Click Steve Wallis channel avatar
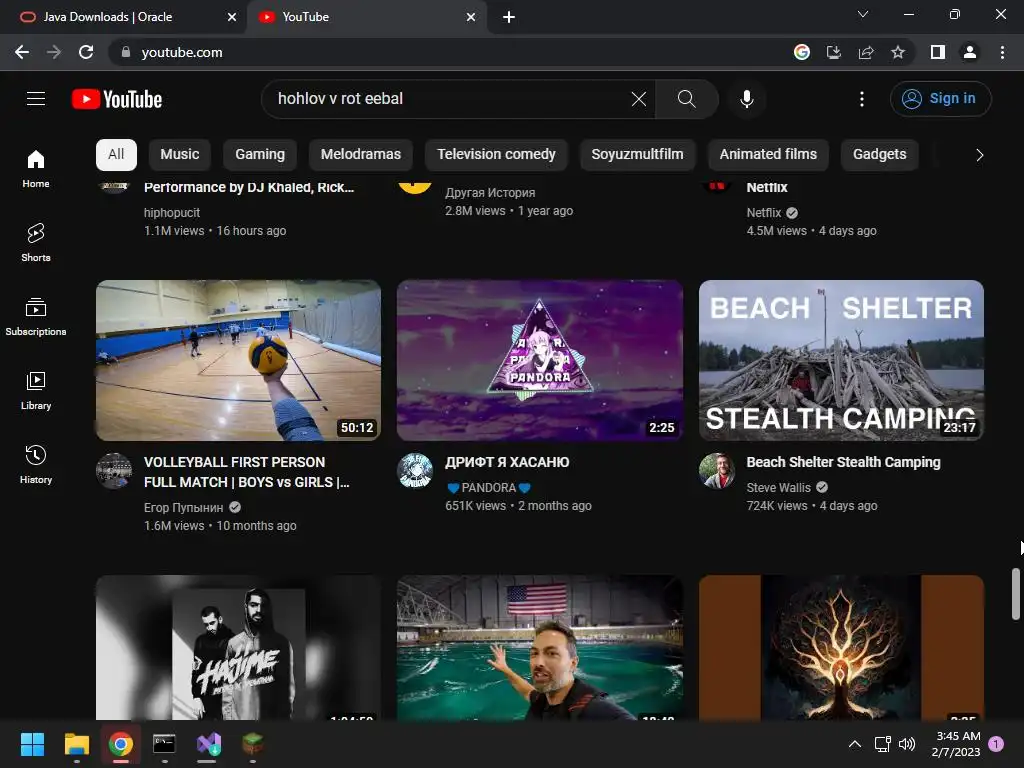Image resolution: width=1024 pixels, height=768 pixels. click(x=716, y=471)
